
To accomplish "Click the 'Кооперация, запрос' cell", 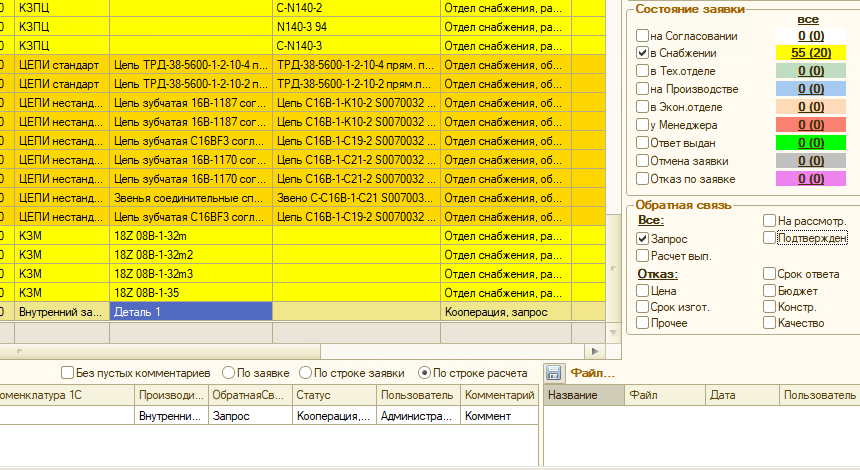I will [506, 312].
